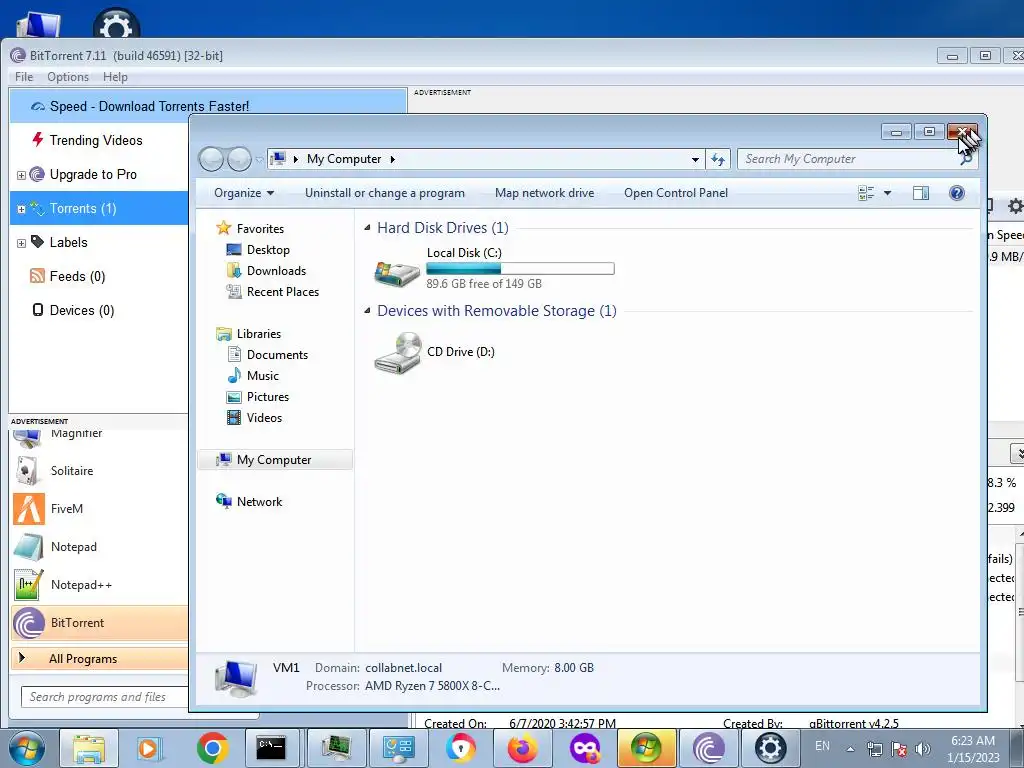Open Trending Videos in BitTorrent sidebar
1024x768 pixels.
tap(96, 140)
